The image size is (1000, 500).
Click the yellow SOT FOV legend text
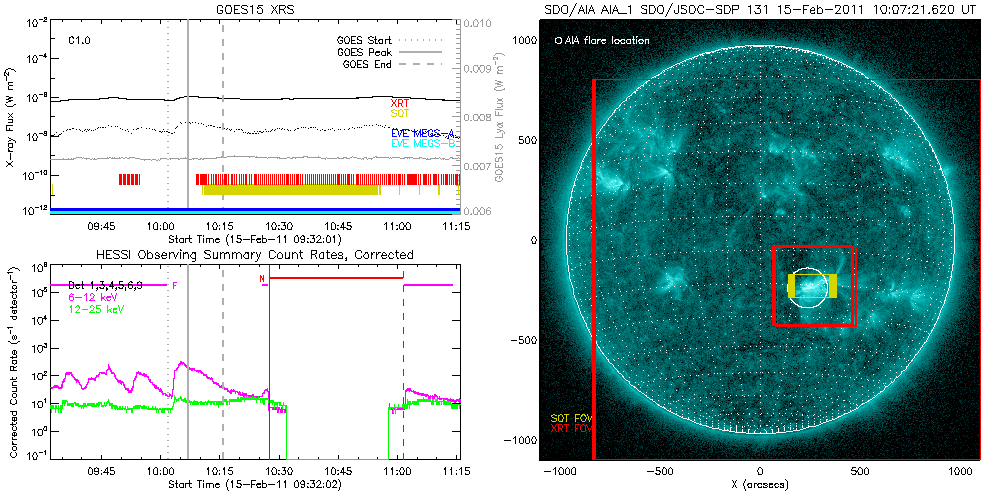(x=567, y=417)
